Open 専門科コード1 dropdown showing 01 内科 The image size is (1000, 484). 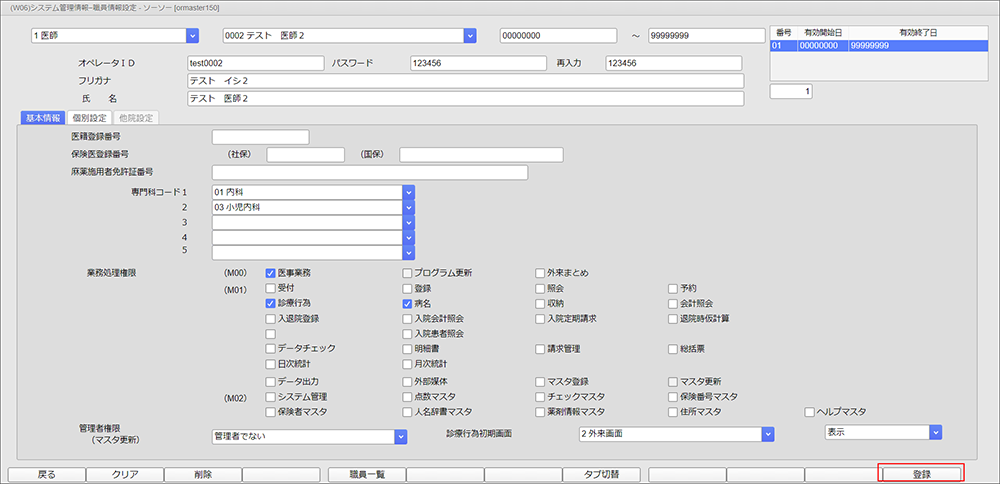[x=409, y=192]
